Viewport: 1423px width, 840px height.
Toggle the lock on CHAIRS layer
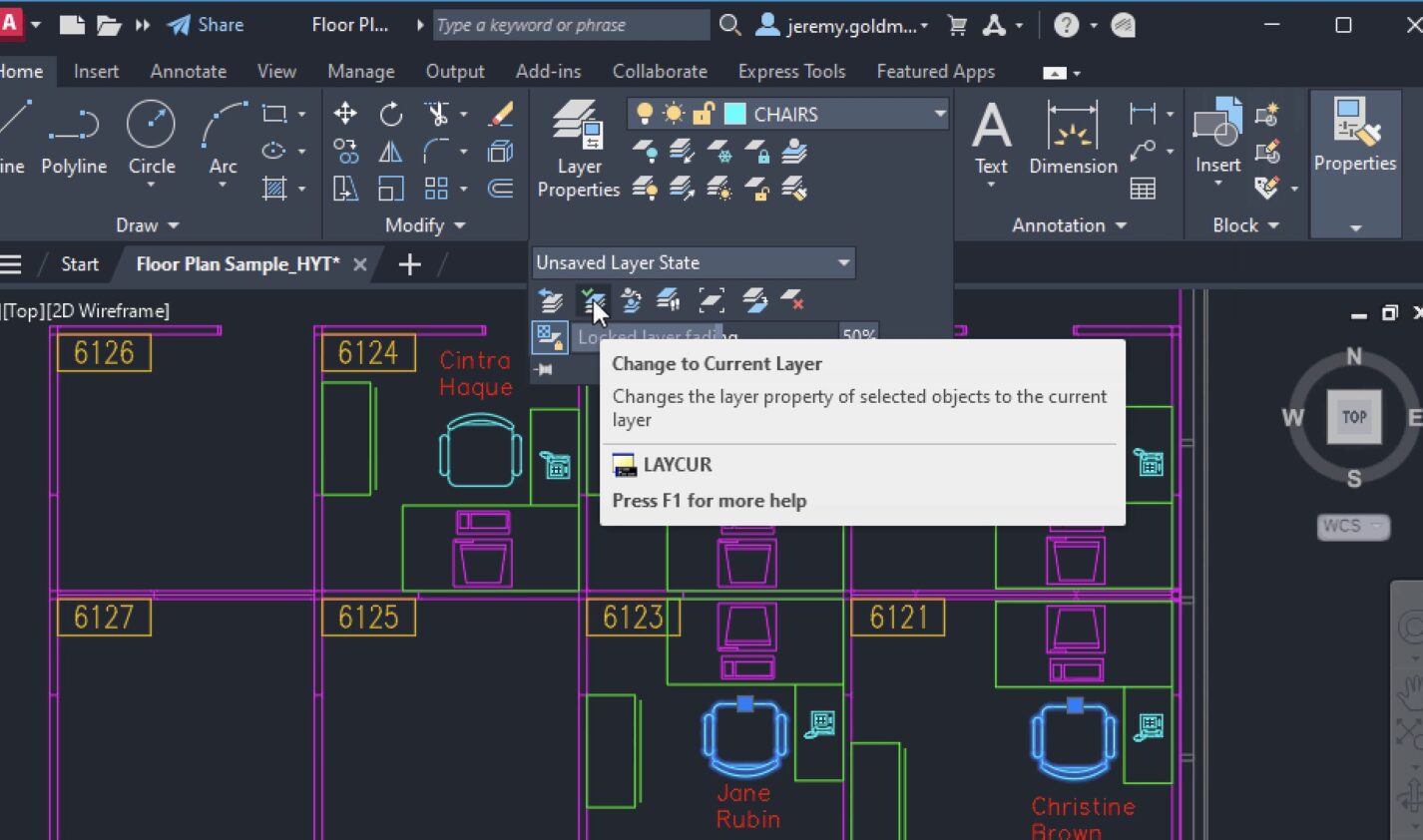[x=704, y=114]
